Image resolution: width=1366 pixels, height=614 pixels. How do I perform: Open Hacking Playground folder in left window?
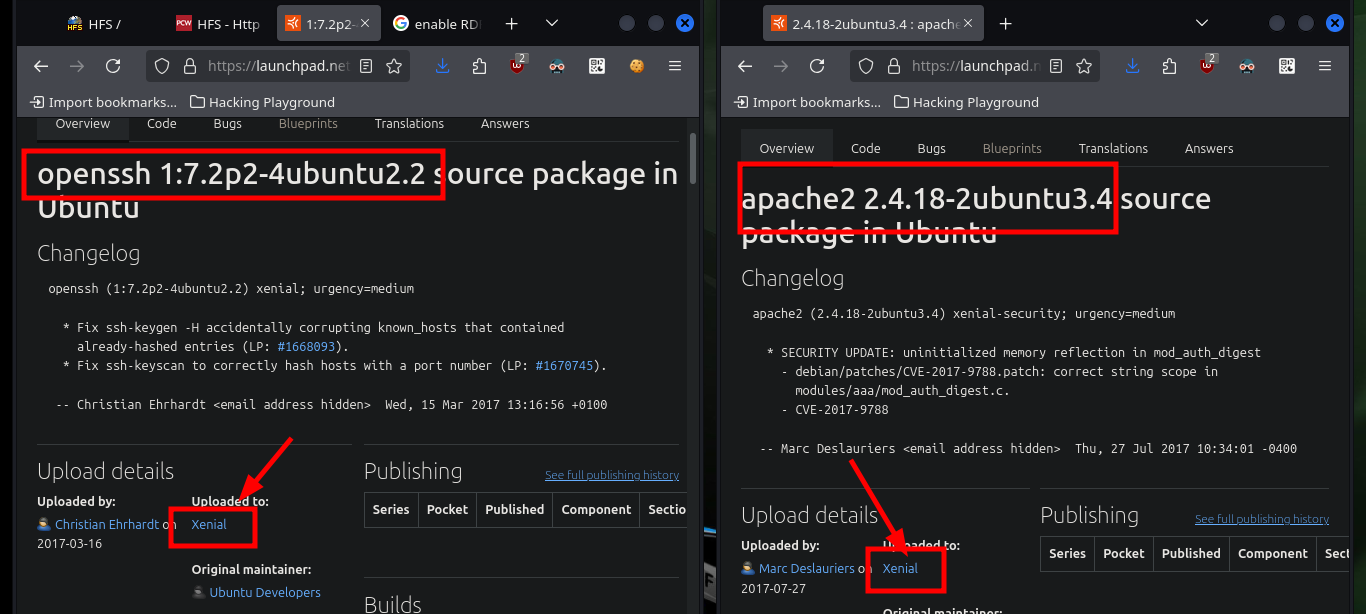coord(263,102)
